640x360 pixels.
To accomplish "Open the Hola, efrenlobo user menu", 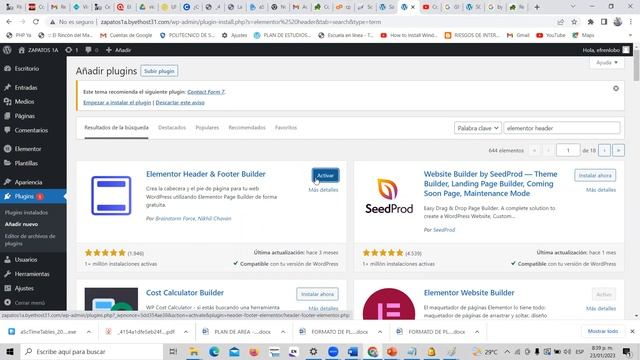I will click(x=606, y=50).
